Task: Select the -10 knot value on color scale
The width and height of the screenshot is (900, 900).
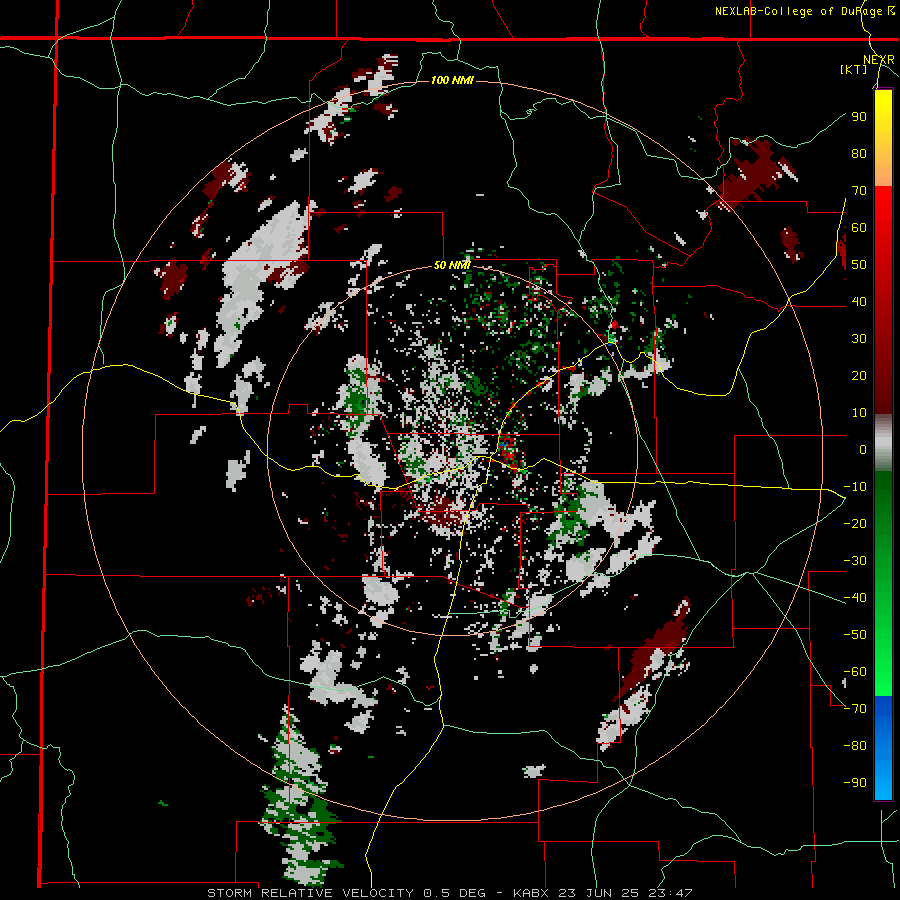Action: coord(855,487)
